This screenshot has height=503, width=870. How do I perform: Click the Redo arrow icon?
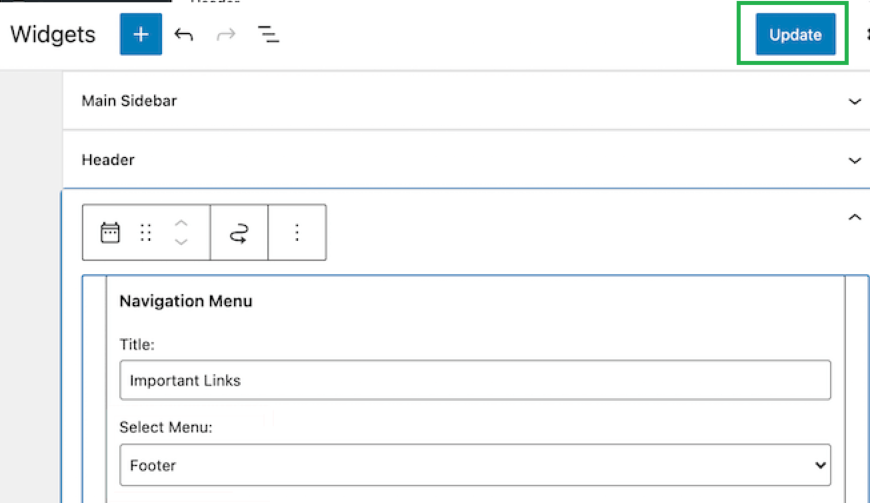click(x=226, y=34)
